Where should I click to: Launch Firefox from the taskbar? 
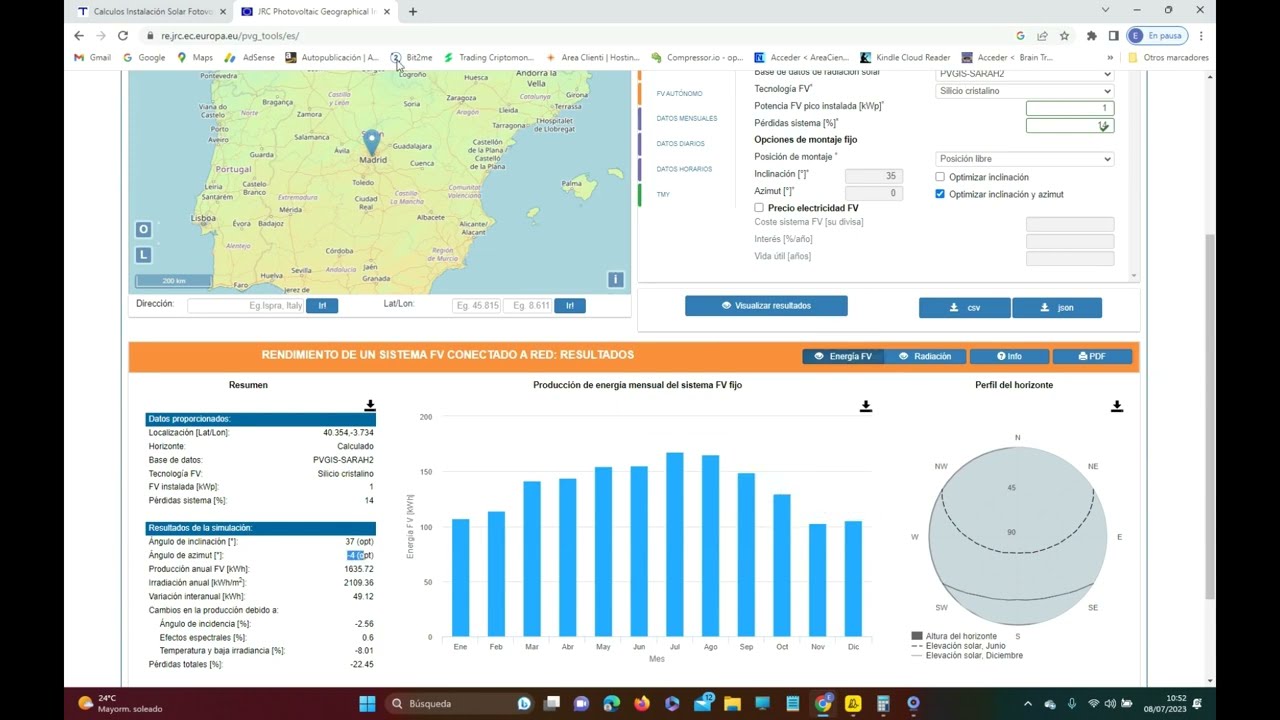pos(642,703)
